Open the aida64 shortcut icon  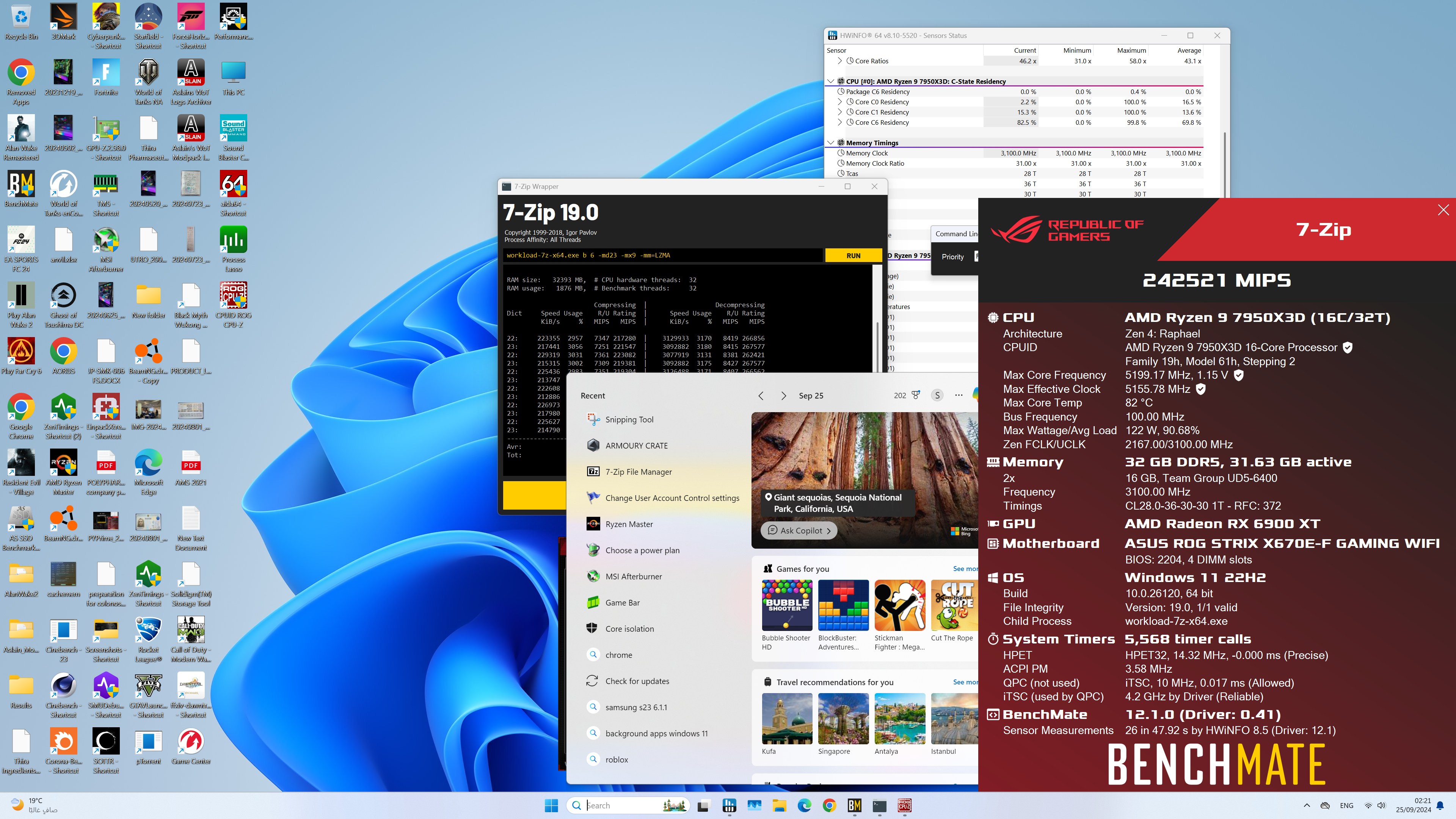233,194
